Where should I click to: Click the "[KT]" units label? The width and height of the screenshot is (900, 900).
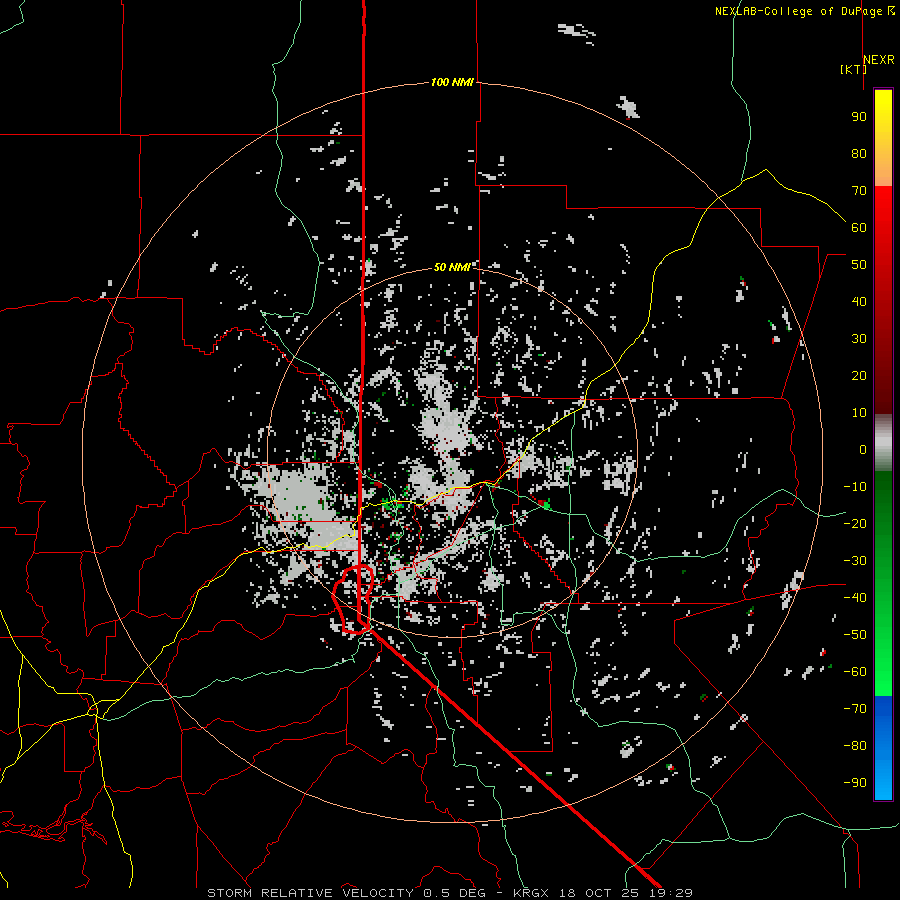(854, 69)
